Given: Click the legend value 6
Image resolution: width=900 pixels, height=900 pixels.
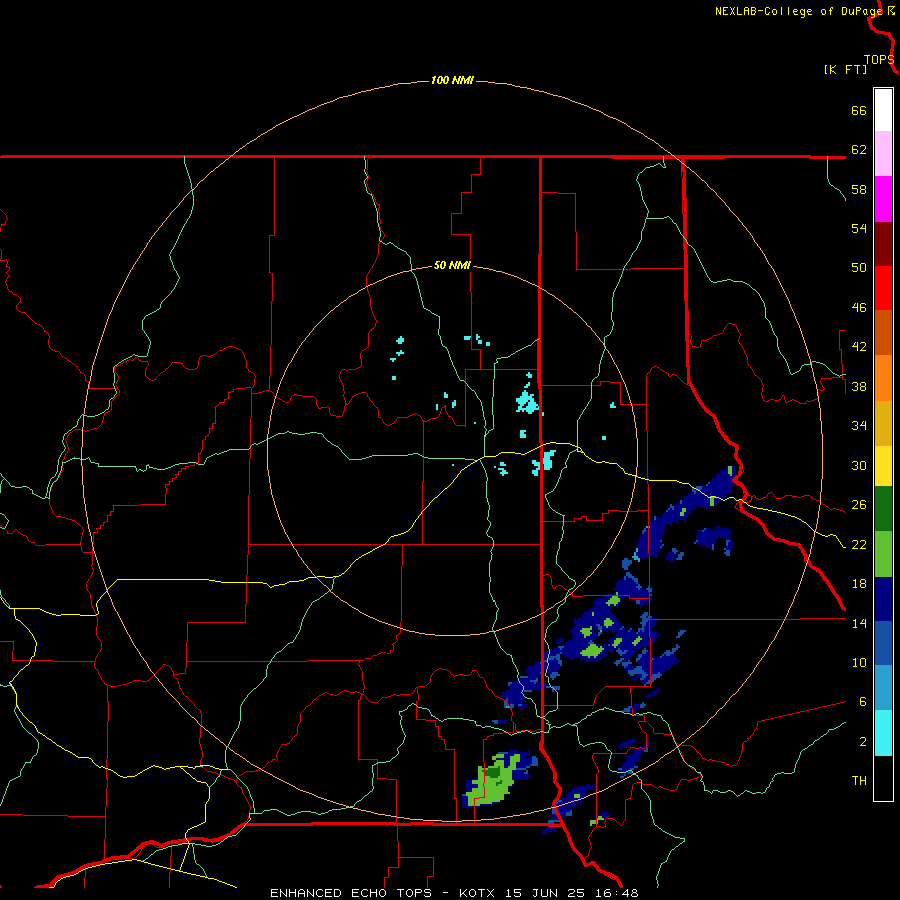Looking at the screenshot, I should [862, 702].
